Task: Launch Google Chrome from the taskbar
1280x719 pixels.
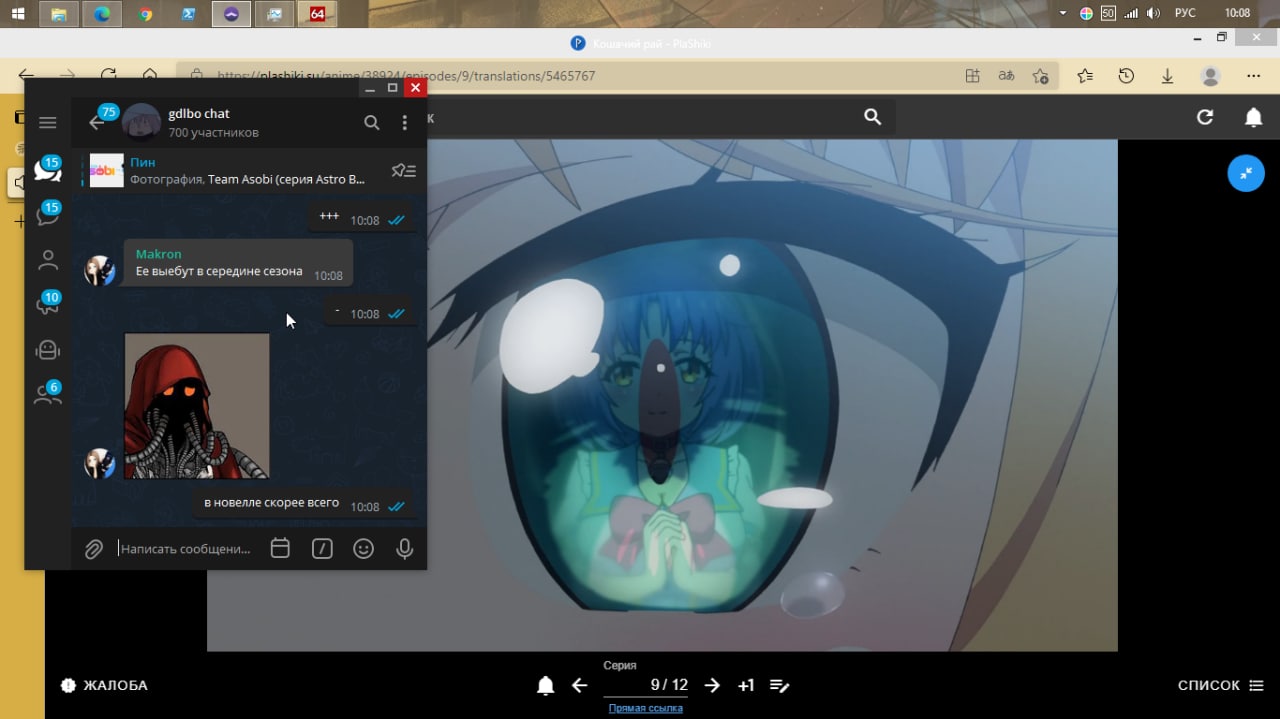Action: click(x=146, y=14)
